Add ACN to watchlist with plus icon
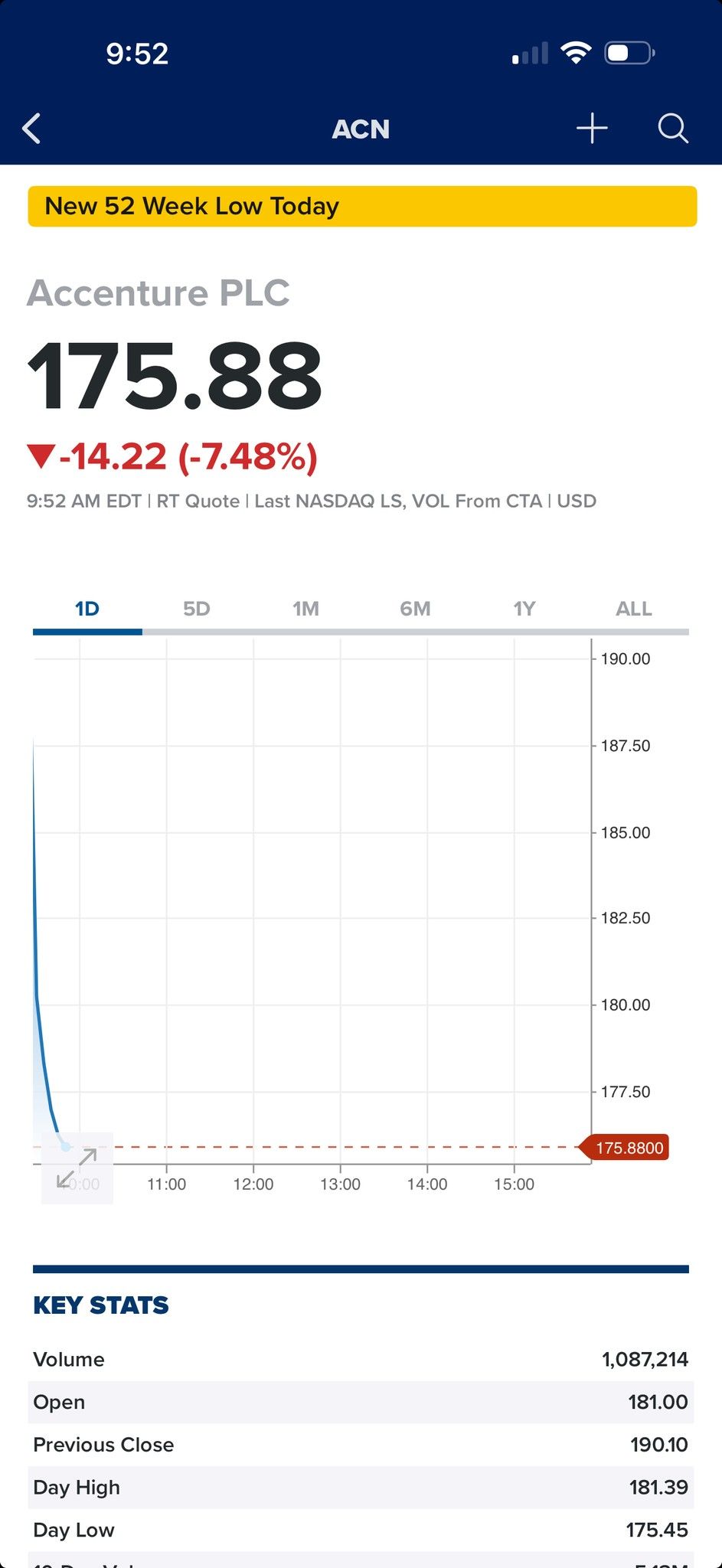Screen dimensions: 722x1568 [592, 129]
